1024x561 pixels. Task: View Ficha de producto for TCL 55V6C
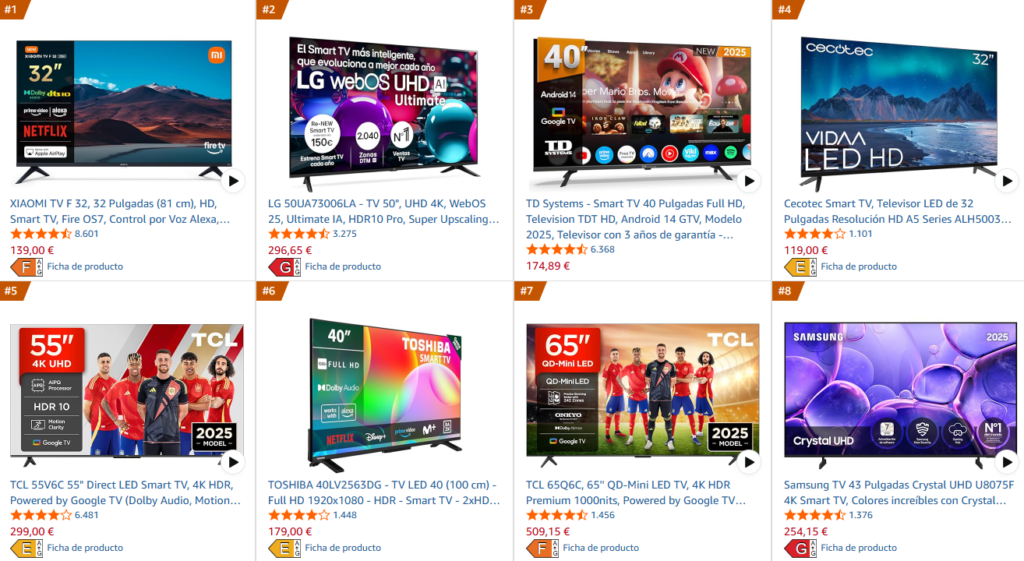tap(85, 548)
